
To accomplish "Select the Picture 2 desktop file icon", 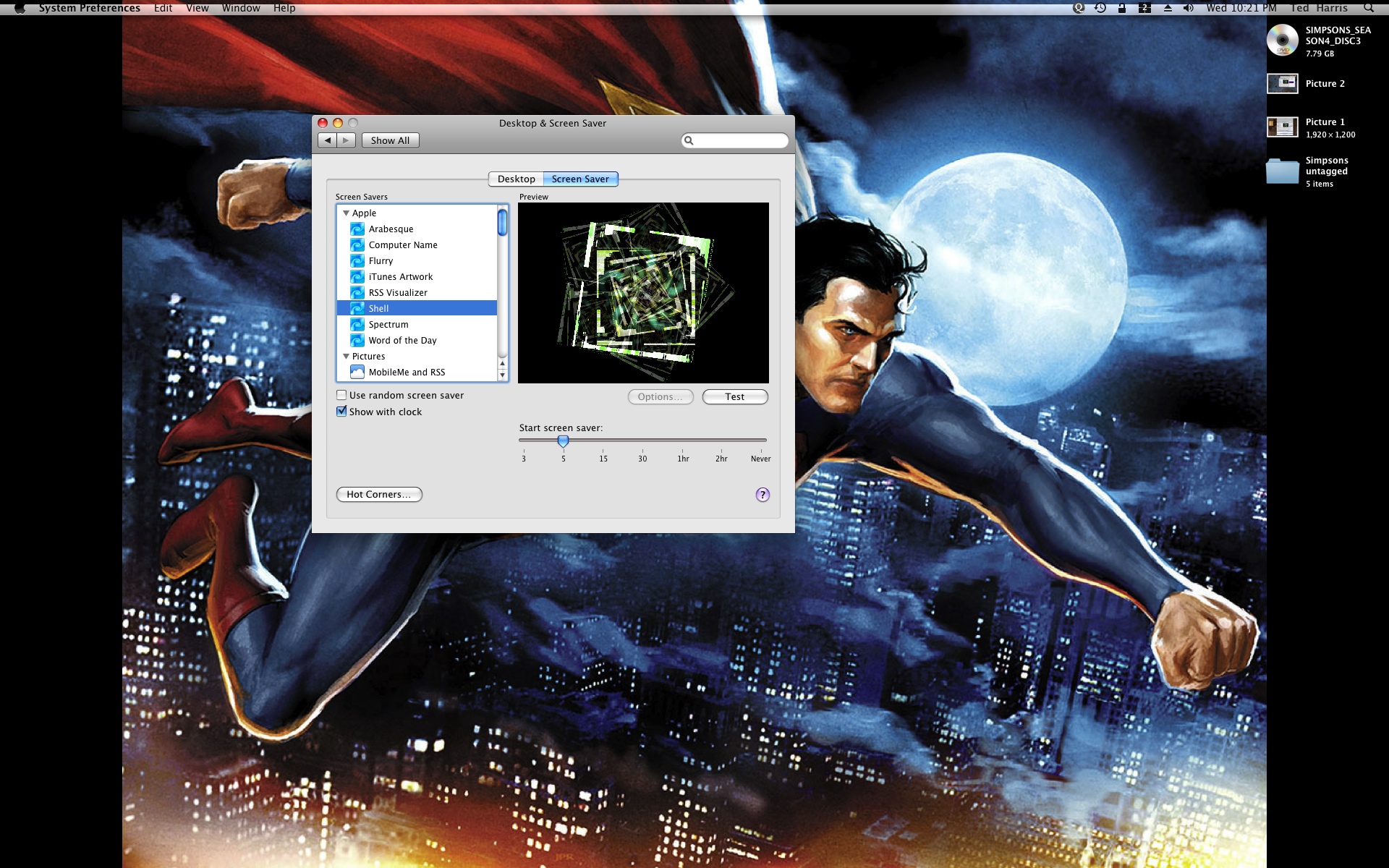I will click(1283, 84).
